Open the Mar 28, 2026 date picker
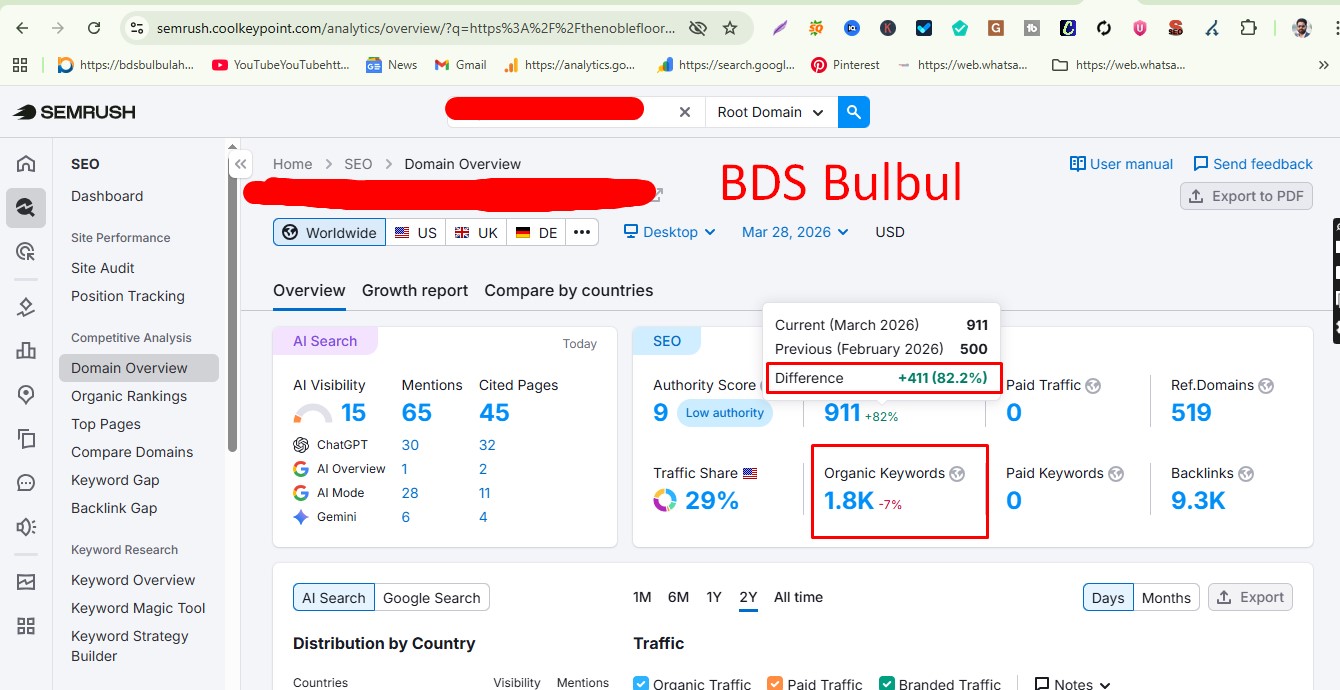The width and height of the screenshot is (1340, 690). pos(795,232)
